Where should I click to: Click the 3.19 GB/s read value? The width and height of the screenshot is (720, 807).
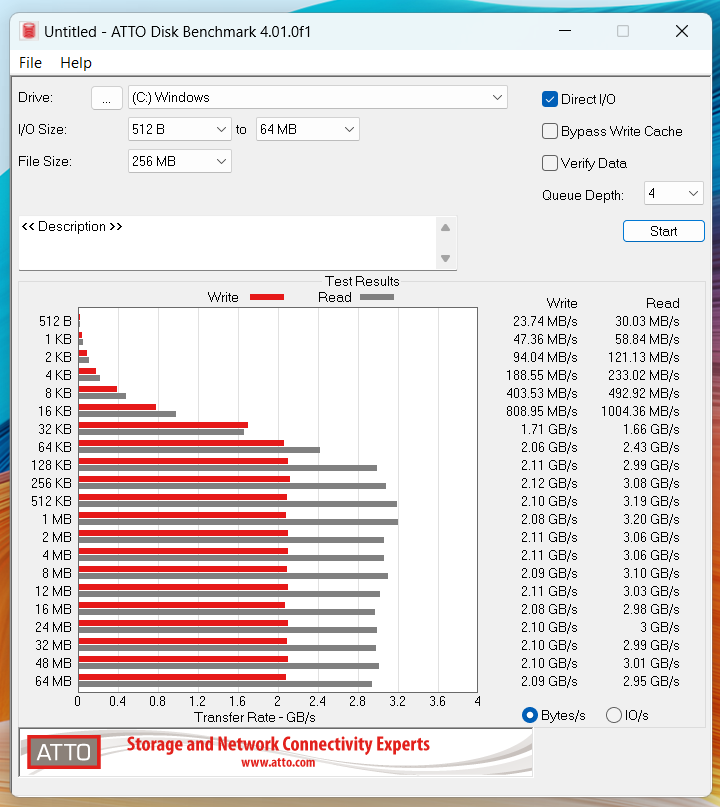click(651, 501)
